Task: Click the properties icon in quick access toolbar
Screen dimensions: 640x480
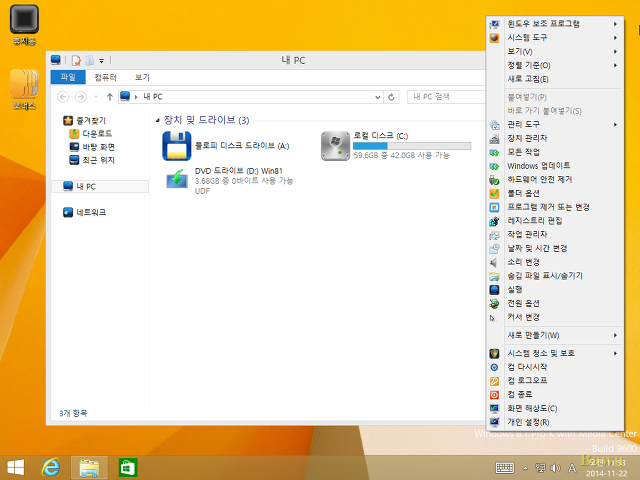Action: [x=76, y=61]
